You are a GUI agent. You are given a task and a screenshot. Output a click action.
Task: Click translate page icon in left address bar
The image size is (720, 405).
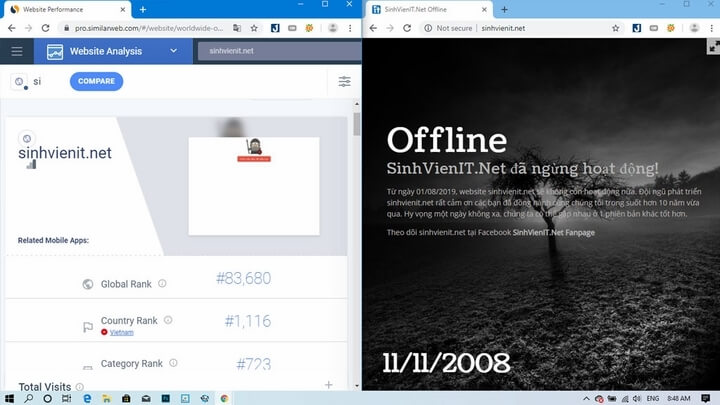pos(237,28)
